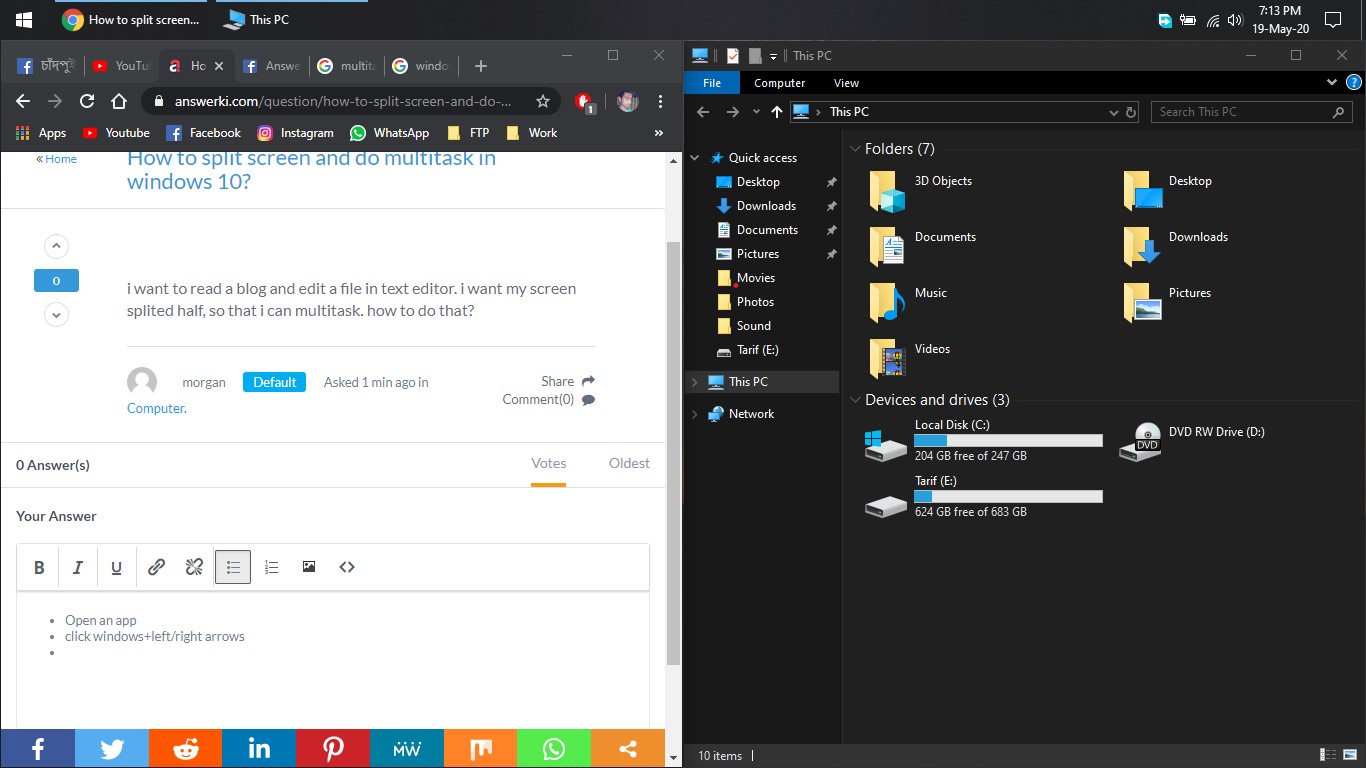Click the Search This PC field
The width and height of the screenshot is (1366, 768).
click(1240, 112)
